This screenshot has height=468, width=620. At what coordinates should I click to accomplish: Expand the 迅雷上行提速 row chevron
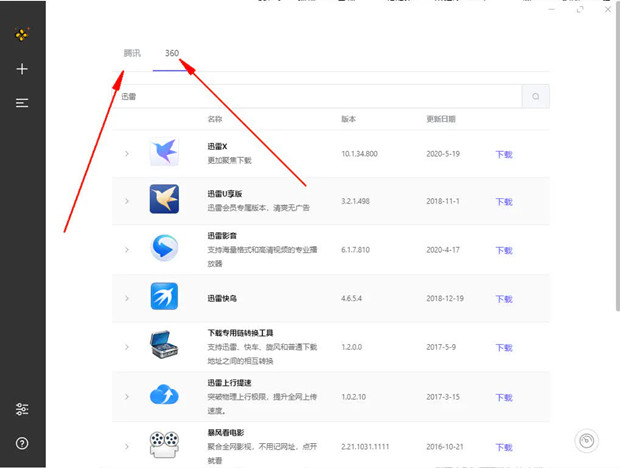pos(127,396)
